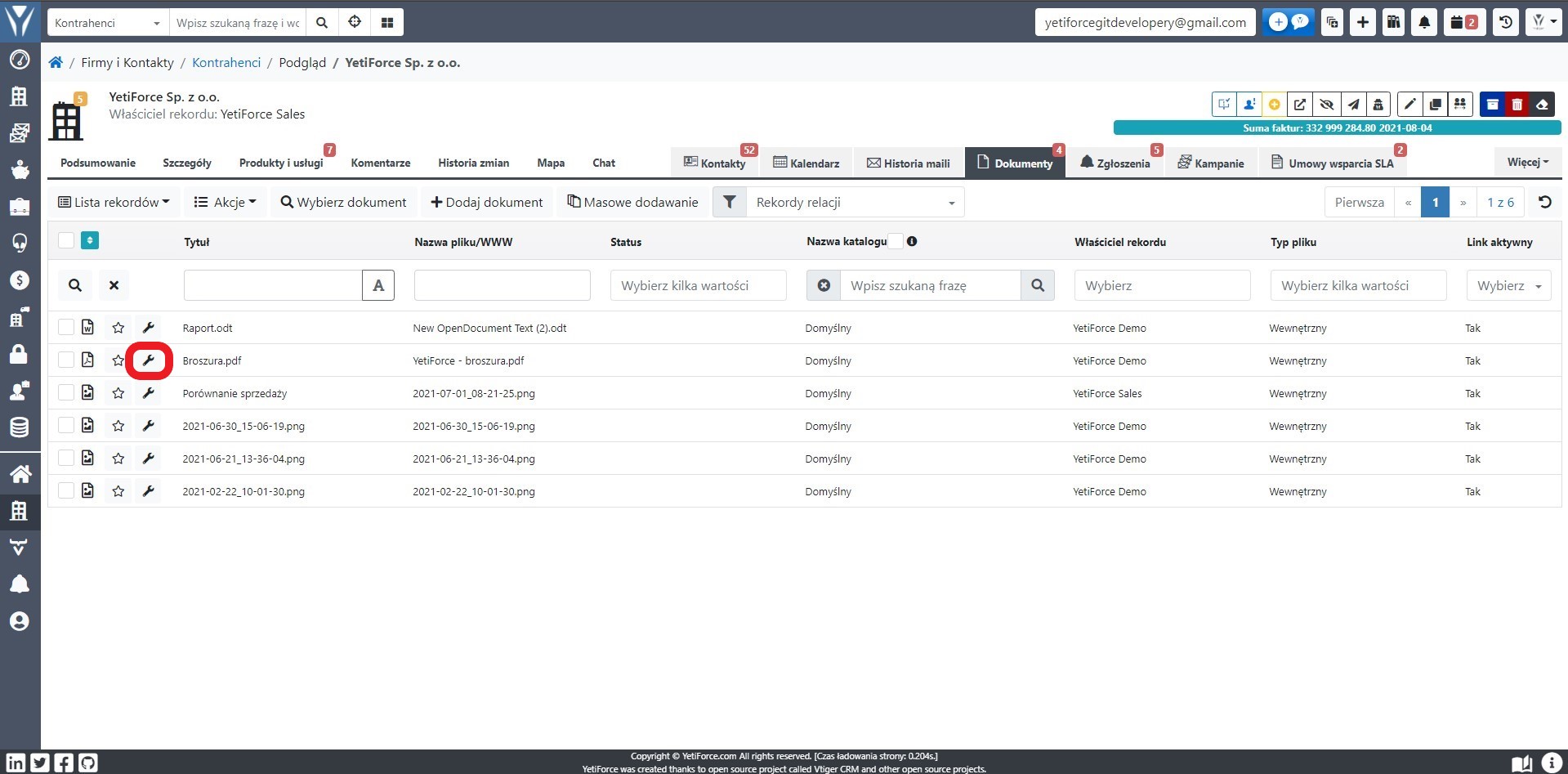Viewport: 1568px width, 774px height.
Task: Open the Kontrahenci module dropdown in search bar
Action: [108, 22]
